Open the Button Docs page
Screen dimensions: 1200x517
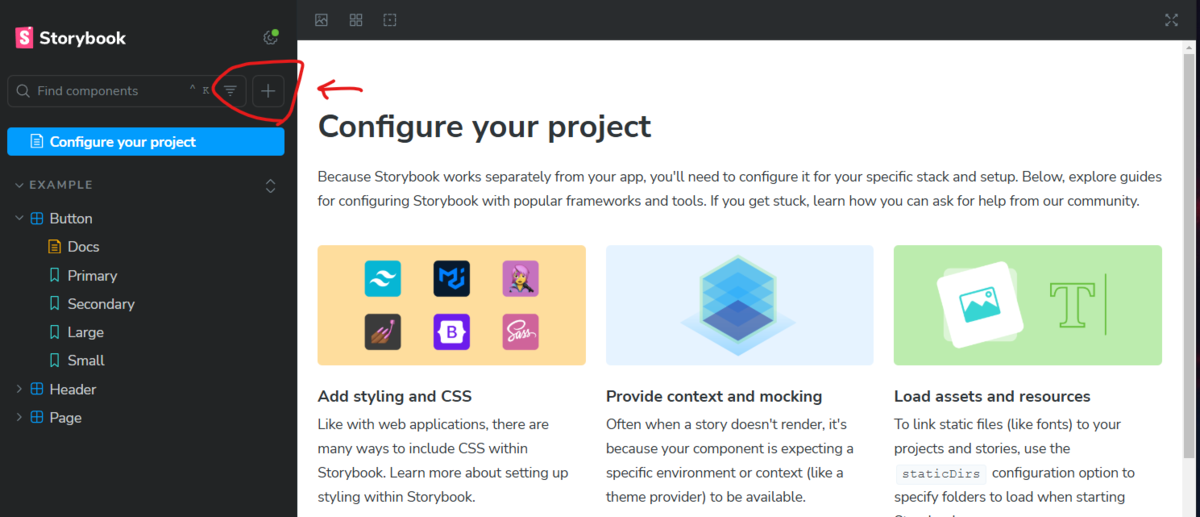(84, 247)
